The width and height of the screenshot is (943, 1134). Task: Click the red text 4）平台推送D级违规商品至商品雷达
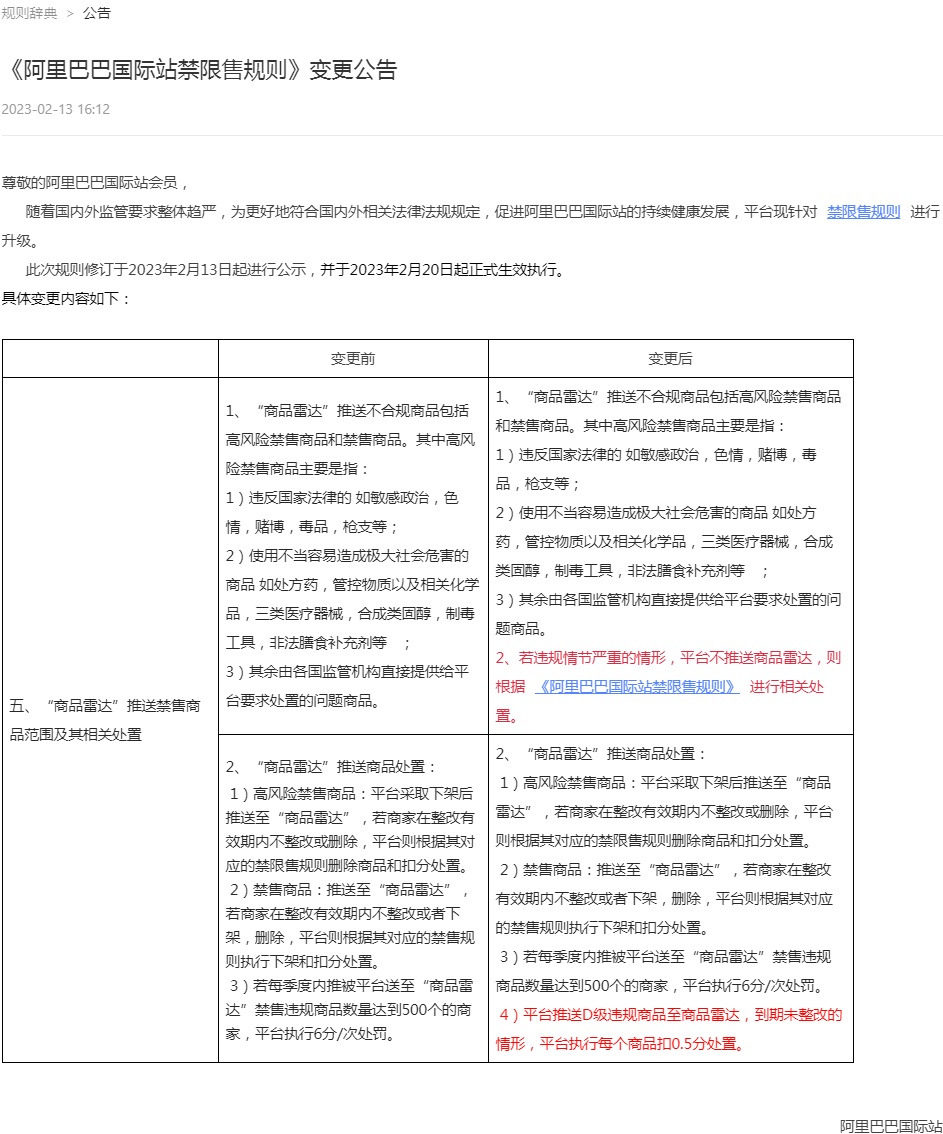pyautogui.click(x=669, y=1029)
